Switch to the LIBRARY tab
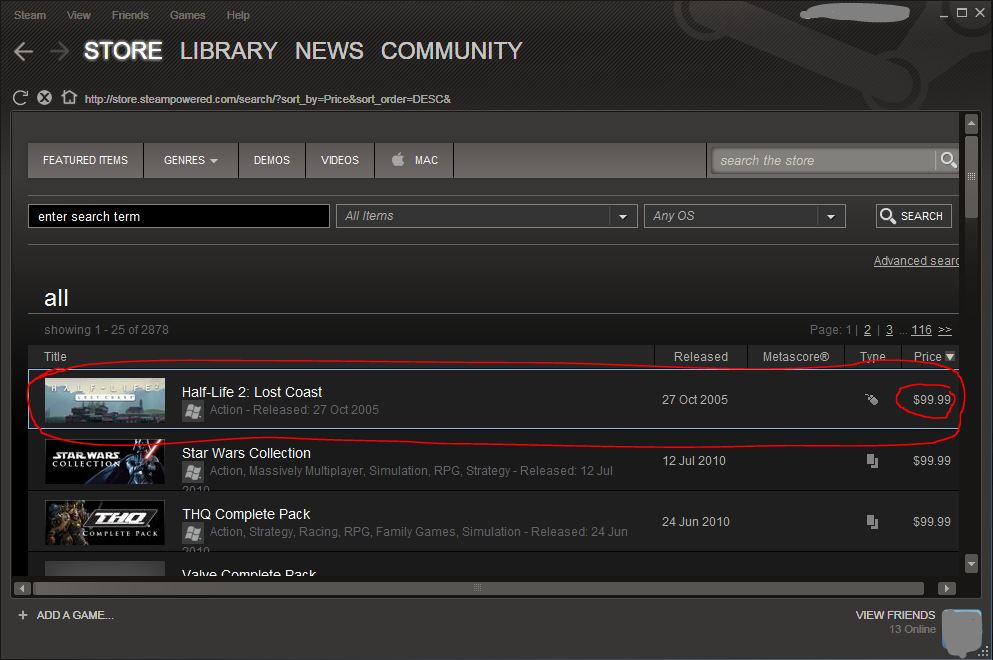993x660 pixels. pos(228,51)
